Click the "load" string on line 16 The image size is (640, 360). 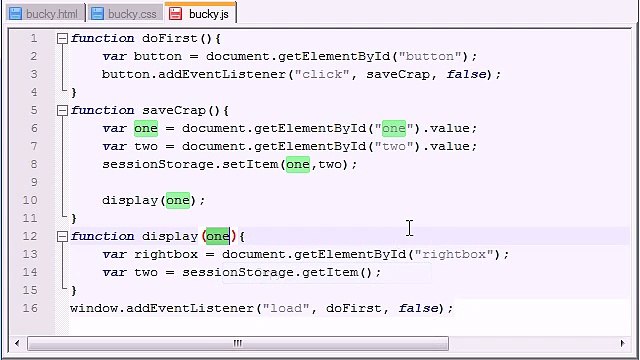[286, 308]
